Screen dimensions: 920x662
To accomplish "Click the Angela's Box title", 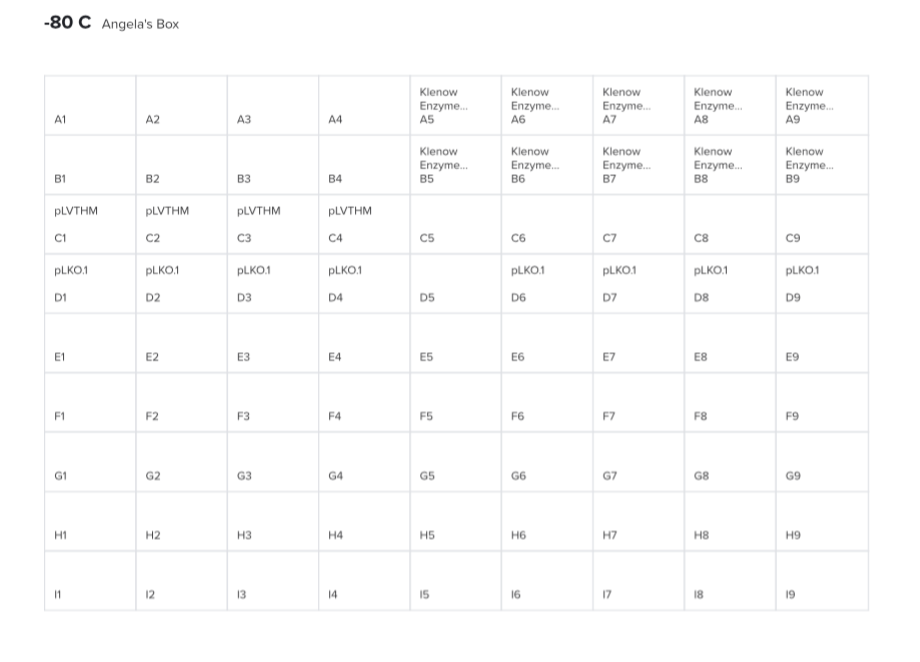I will pos(140,24).
